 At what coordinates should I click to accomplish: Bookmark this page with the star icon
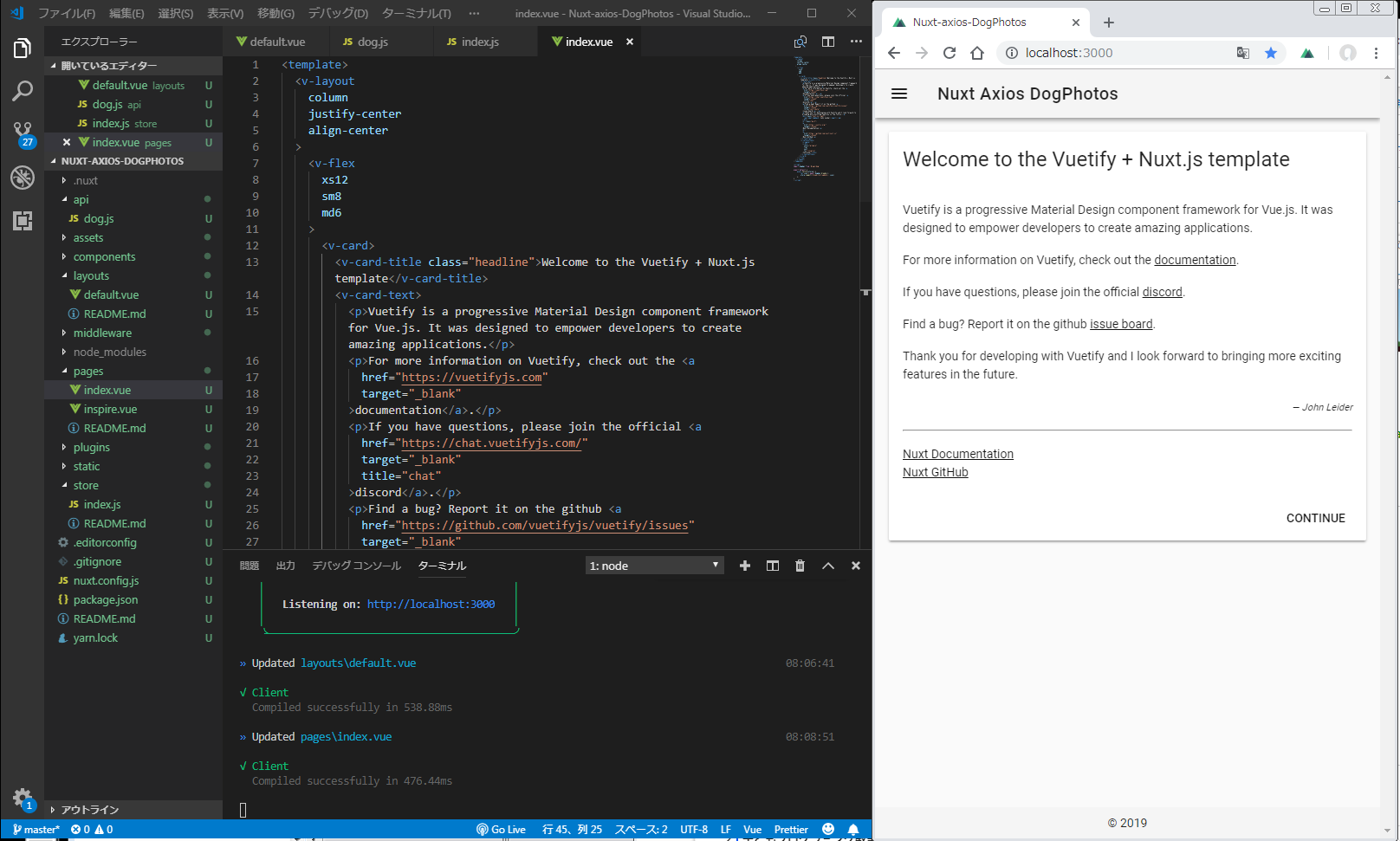[x=1271, y=53]
